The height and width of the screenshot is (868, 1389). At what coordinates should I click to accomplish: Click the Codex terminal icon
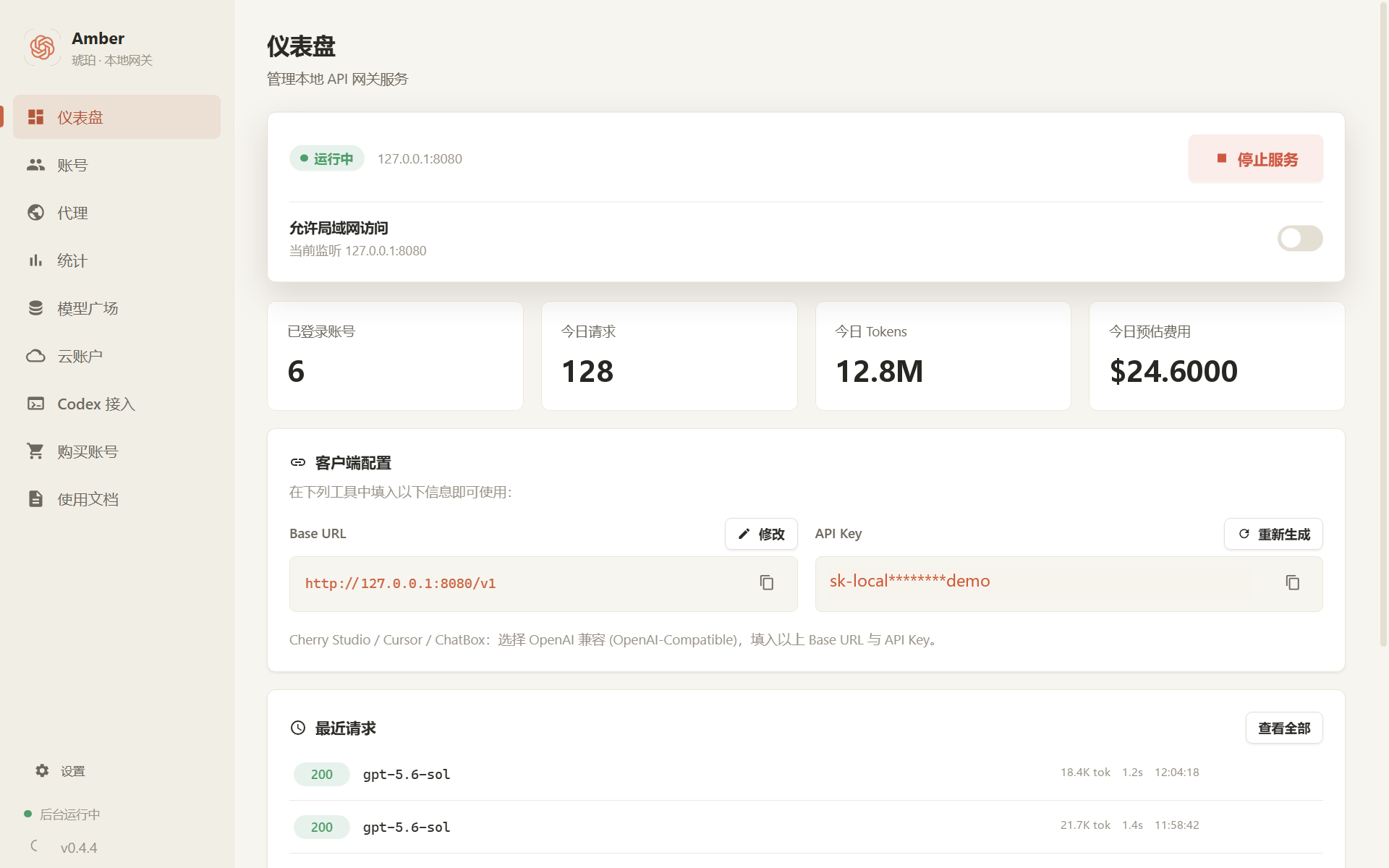[x=35, y=404]
